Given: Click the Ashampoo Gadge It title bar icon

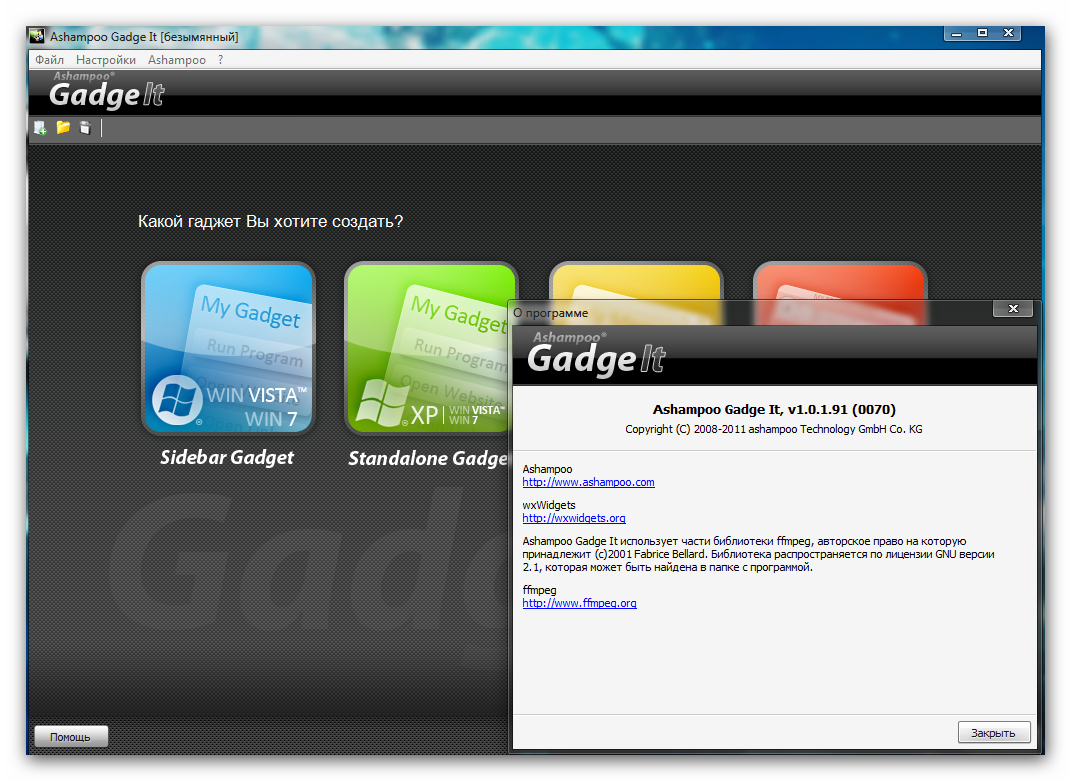Looking at the screenshot, I should pos(37,36).
